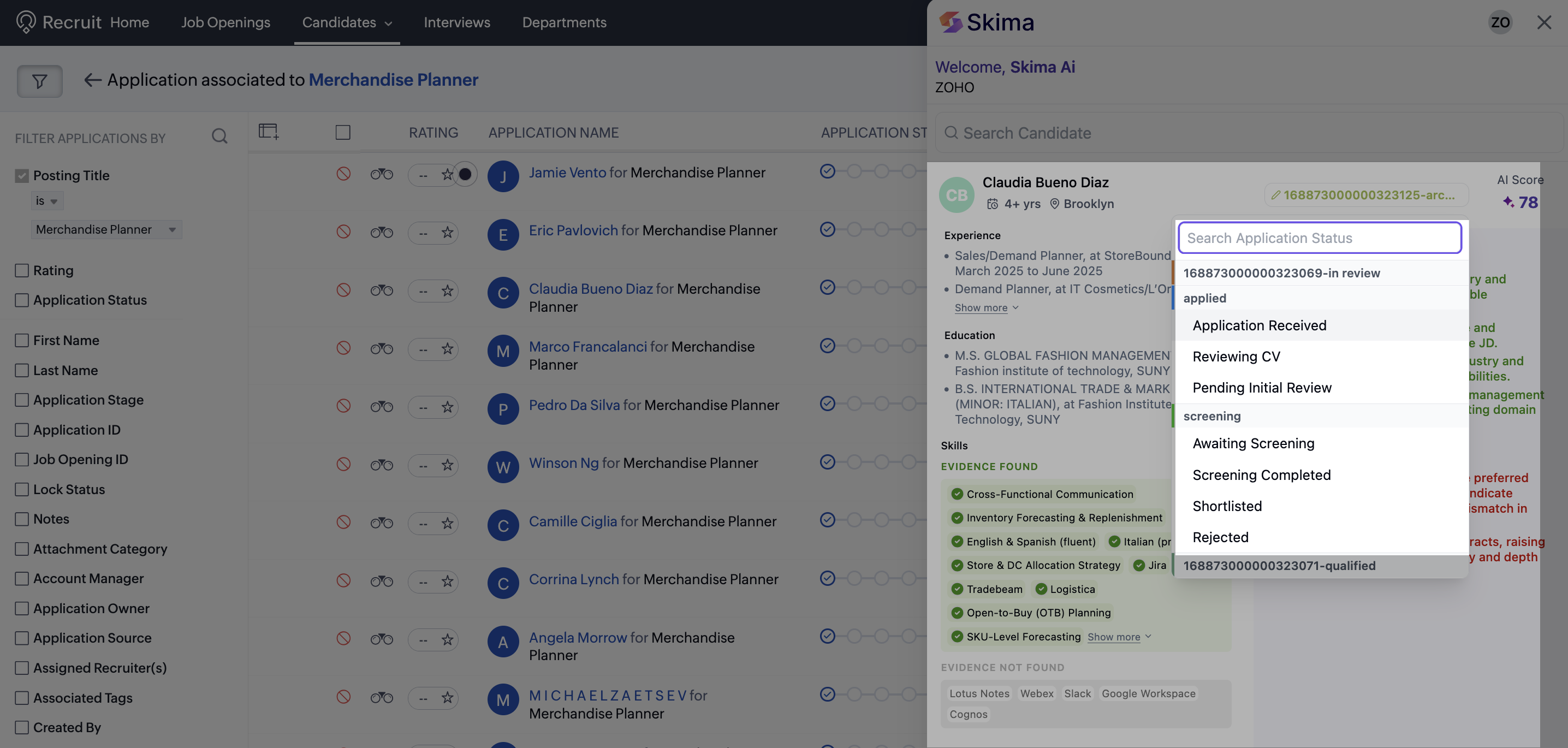Click the binoculars icon on Eric Pavlovich row
Image resolution: width=1568 pixels, height=748 pixels.
(x=382, y=232)
